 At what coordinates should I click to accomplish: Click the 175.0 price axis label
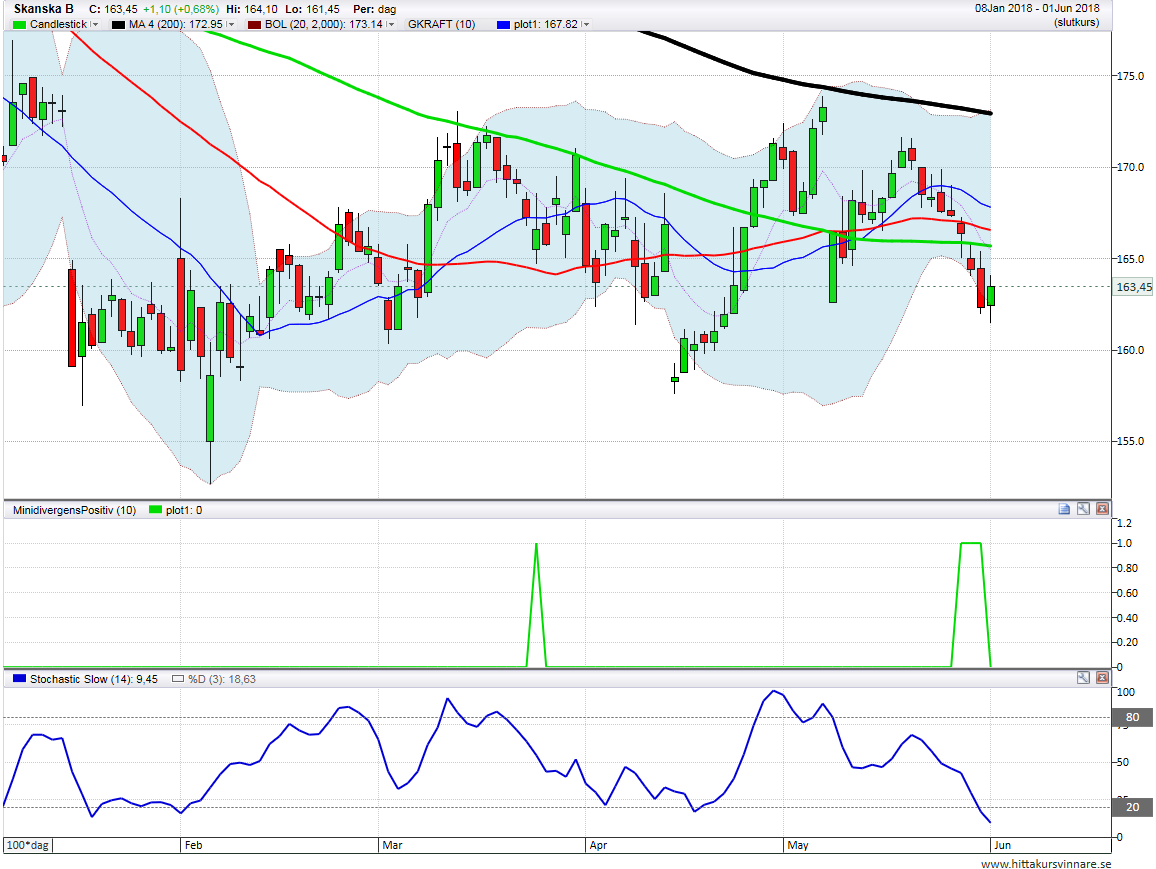pos(1130,76)
